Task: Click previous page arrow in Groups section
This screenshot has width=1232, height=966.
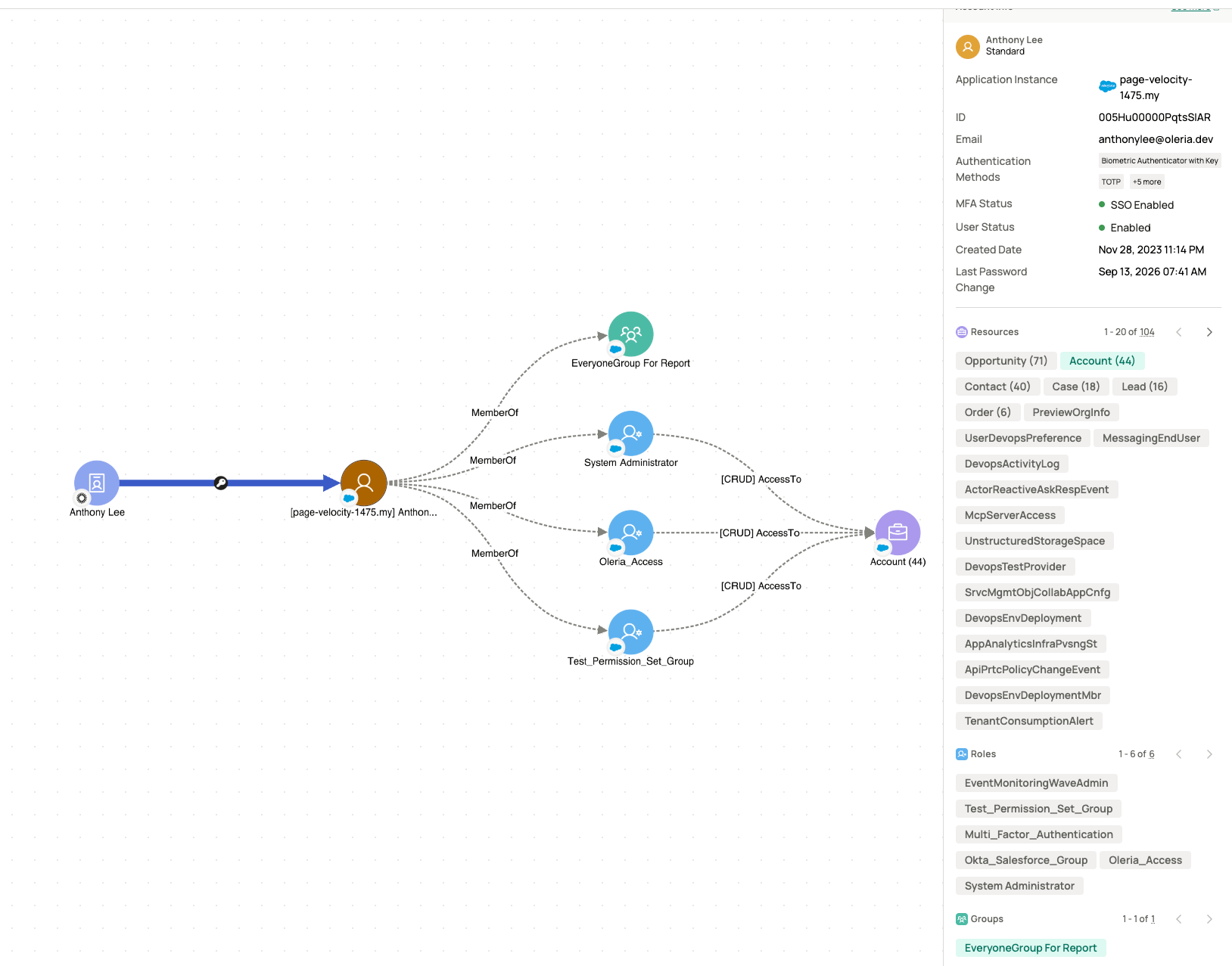Action: point(1179,919)
